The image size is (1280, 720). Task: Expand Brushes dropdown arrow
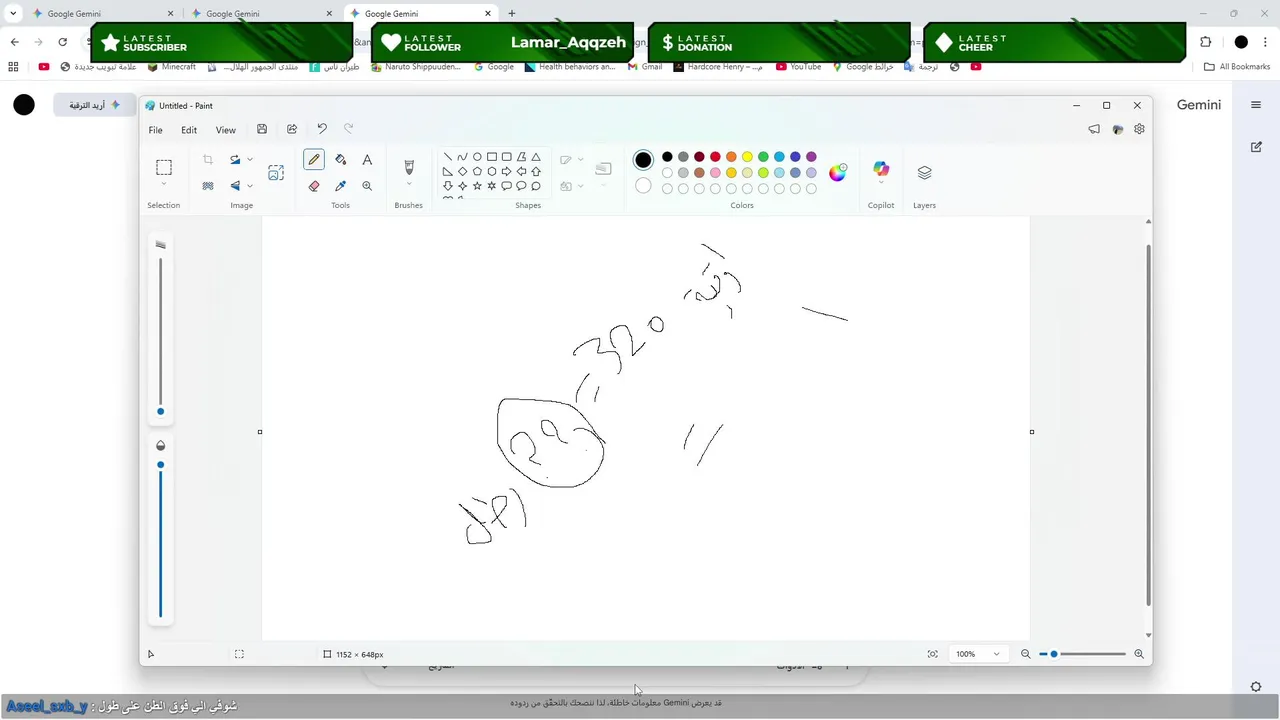[409, 185]
